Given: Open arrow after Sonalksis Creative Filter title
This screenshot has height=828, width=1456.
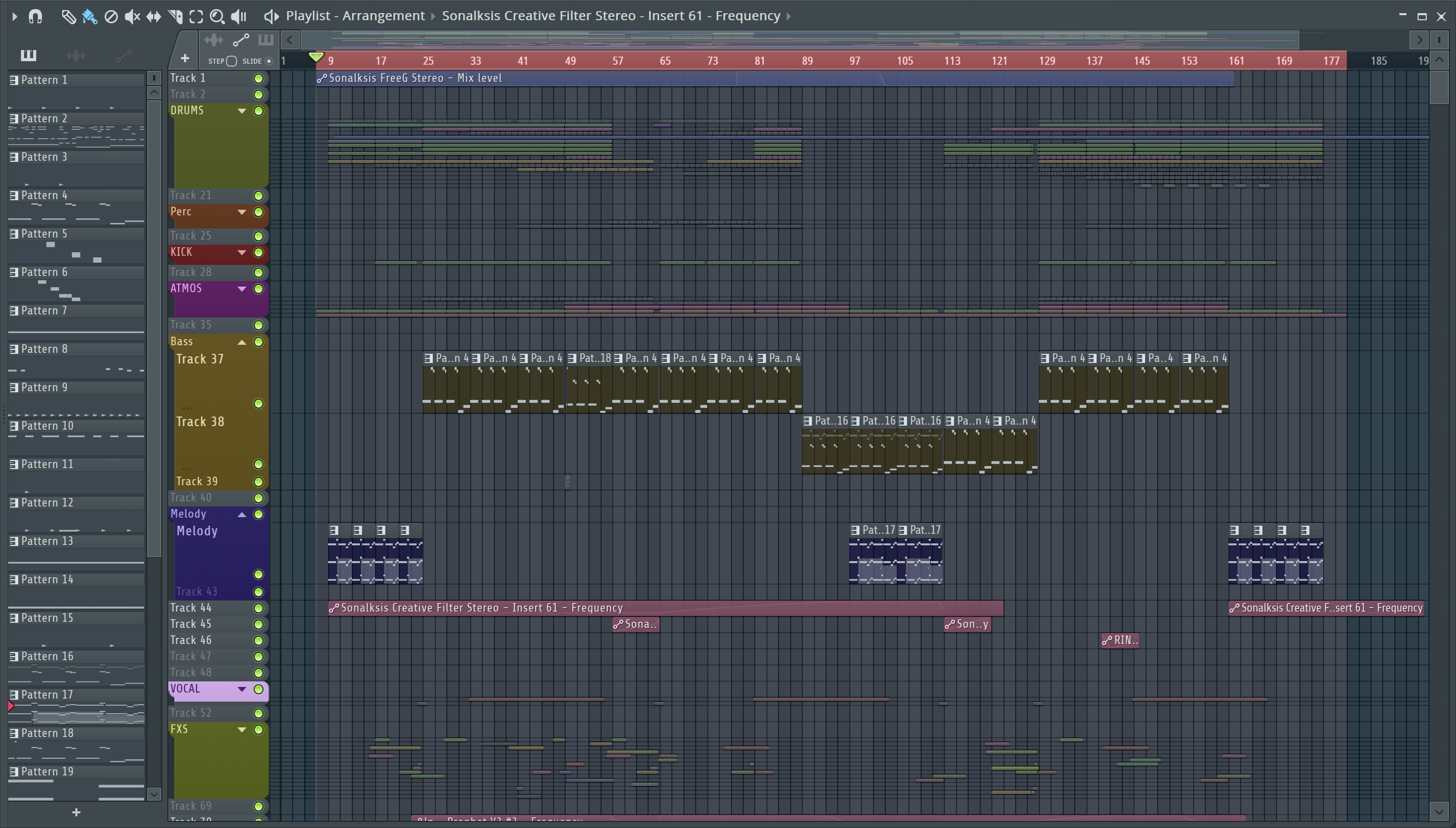Looking at the screenshot, I should click(x=788, y=17).
